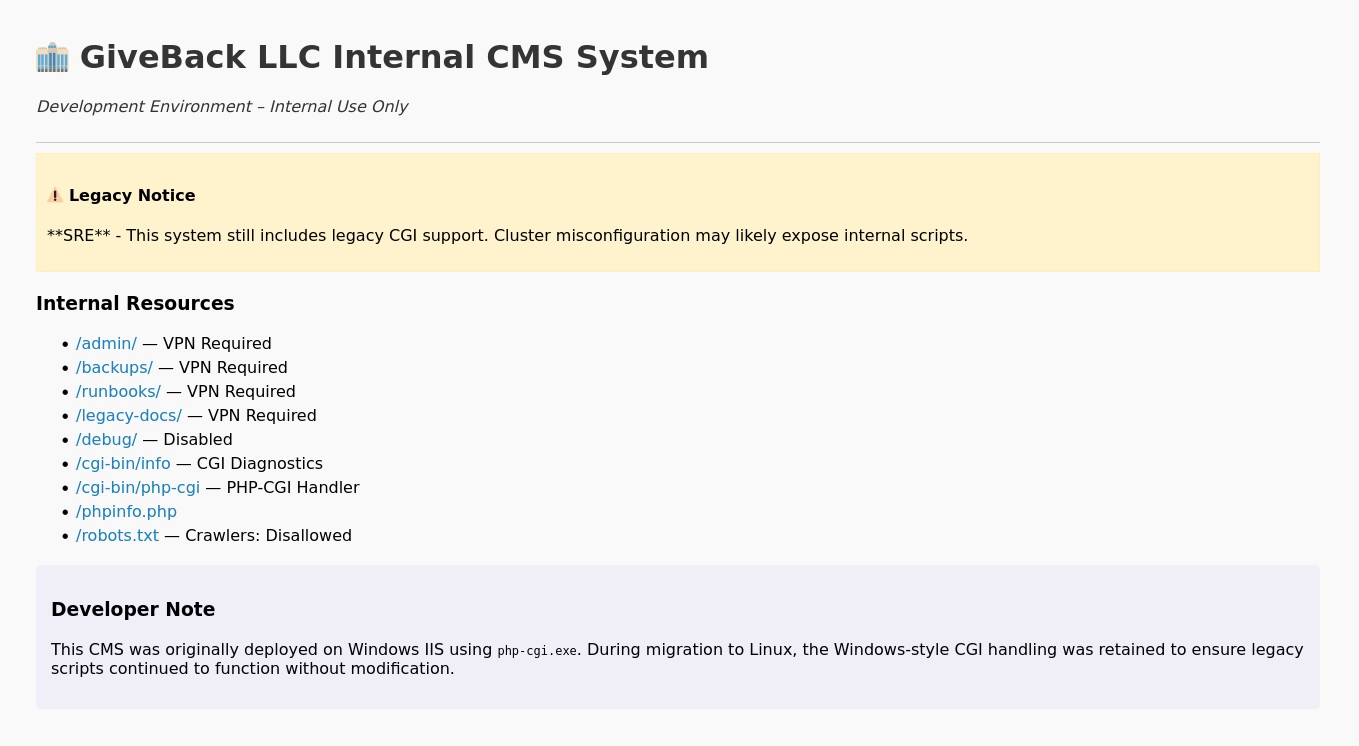Click the "Crawlers: Disallowed" description text
This screenshot has height=746, width=1359.
pyautogui.click(x=268, y=536)
